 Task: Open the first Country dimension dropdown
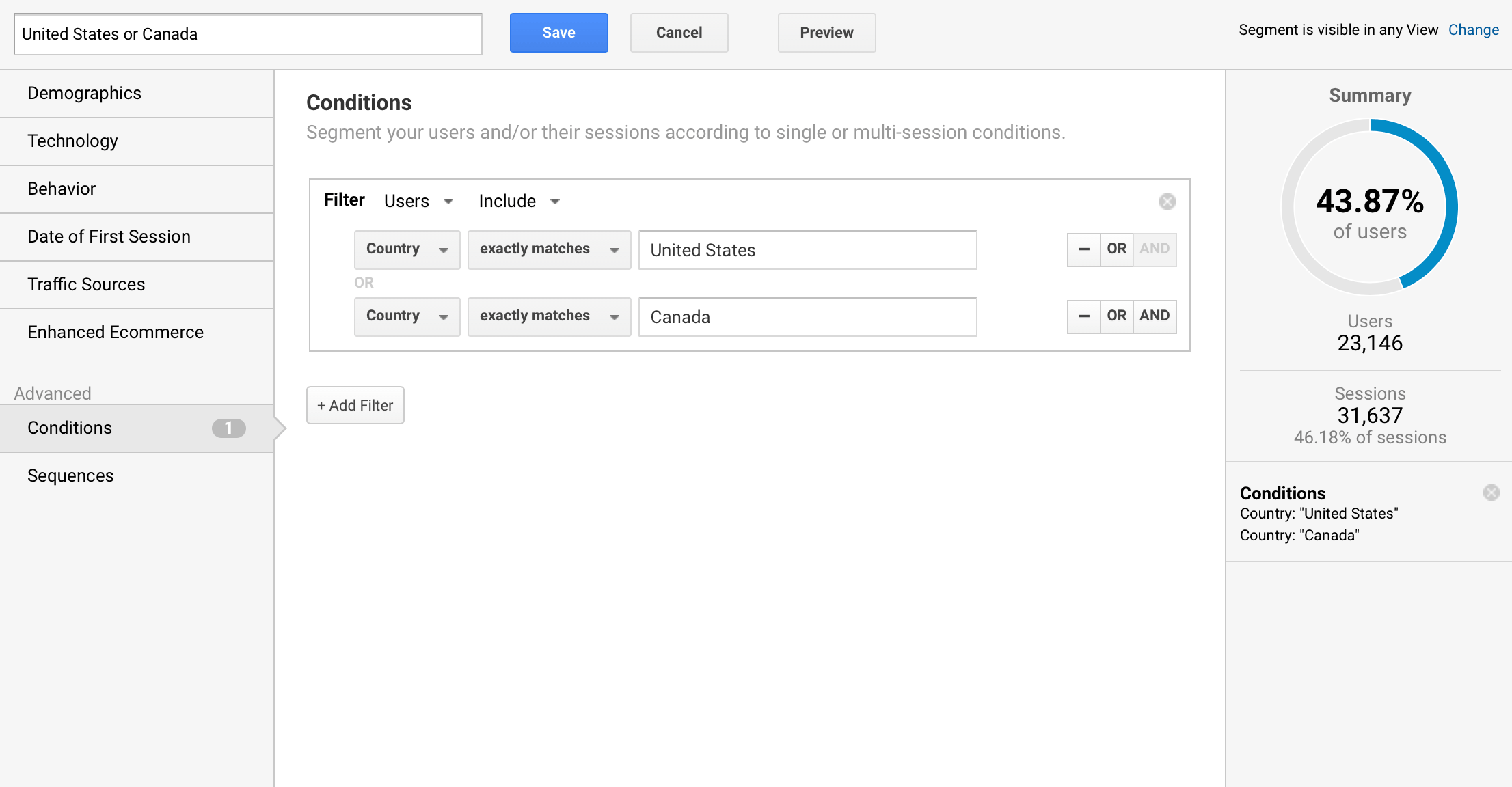[x=407, y=249]
